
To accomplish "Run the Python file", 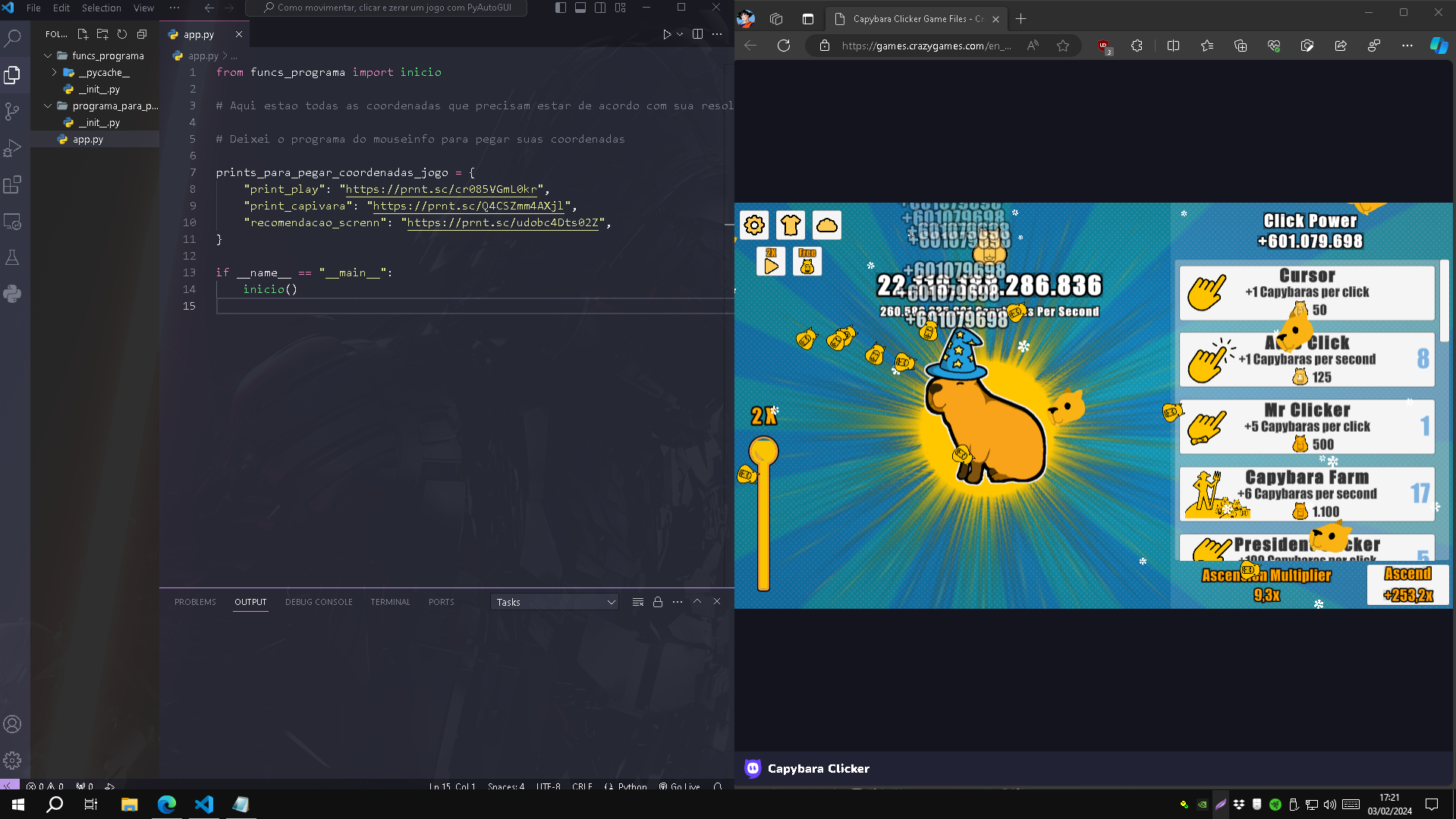I will click(x=666, y=34).
